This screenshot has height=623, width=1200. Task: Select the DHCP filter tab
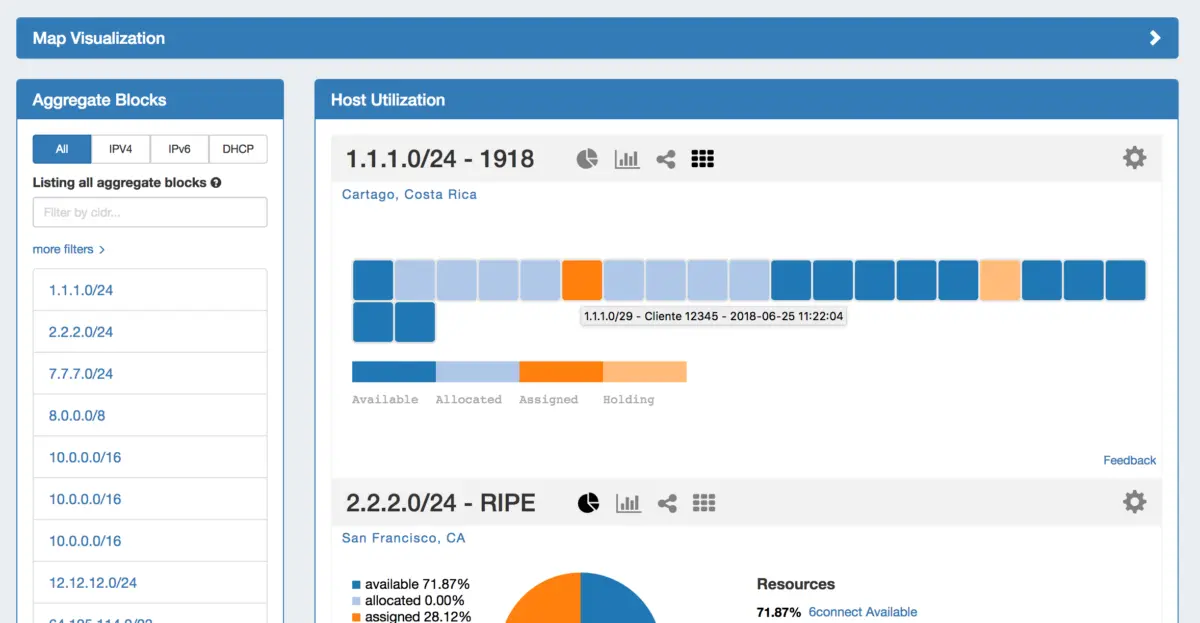coord(238,149)
